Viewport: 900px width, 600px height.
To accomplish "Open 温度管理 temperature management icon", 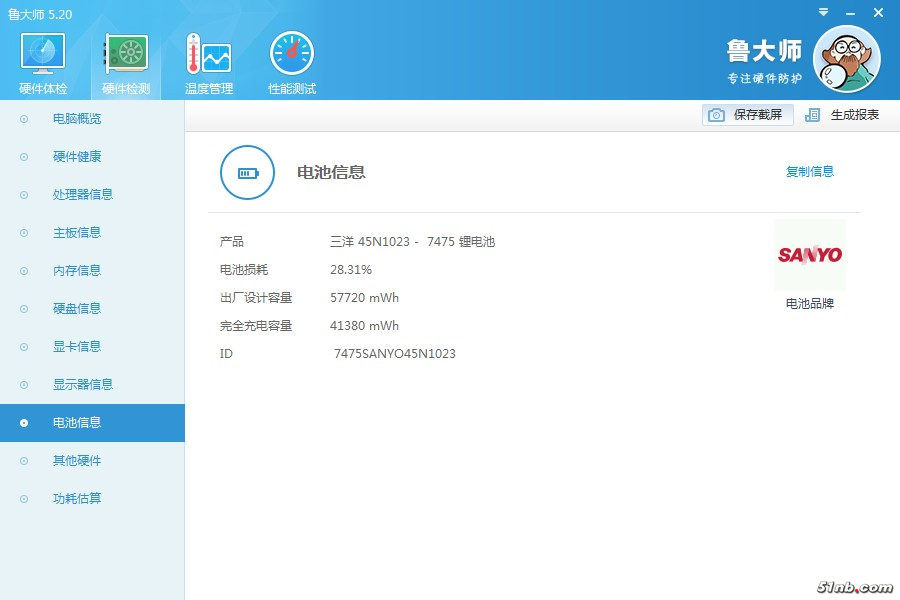I will pyautogui.click(x=209, y=55).
